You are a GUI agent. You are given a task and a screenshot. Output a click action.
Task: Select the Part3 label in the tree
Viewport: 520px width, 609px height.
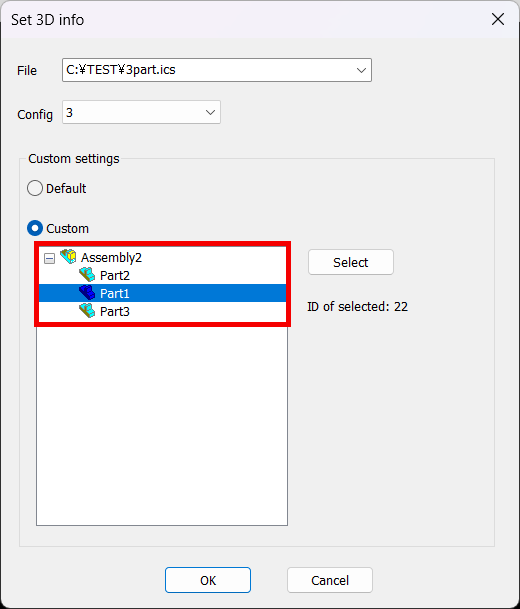(x=115, y=311)
